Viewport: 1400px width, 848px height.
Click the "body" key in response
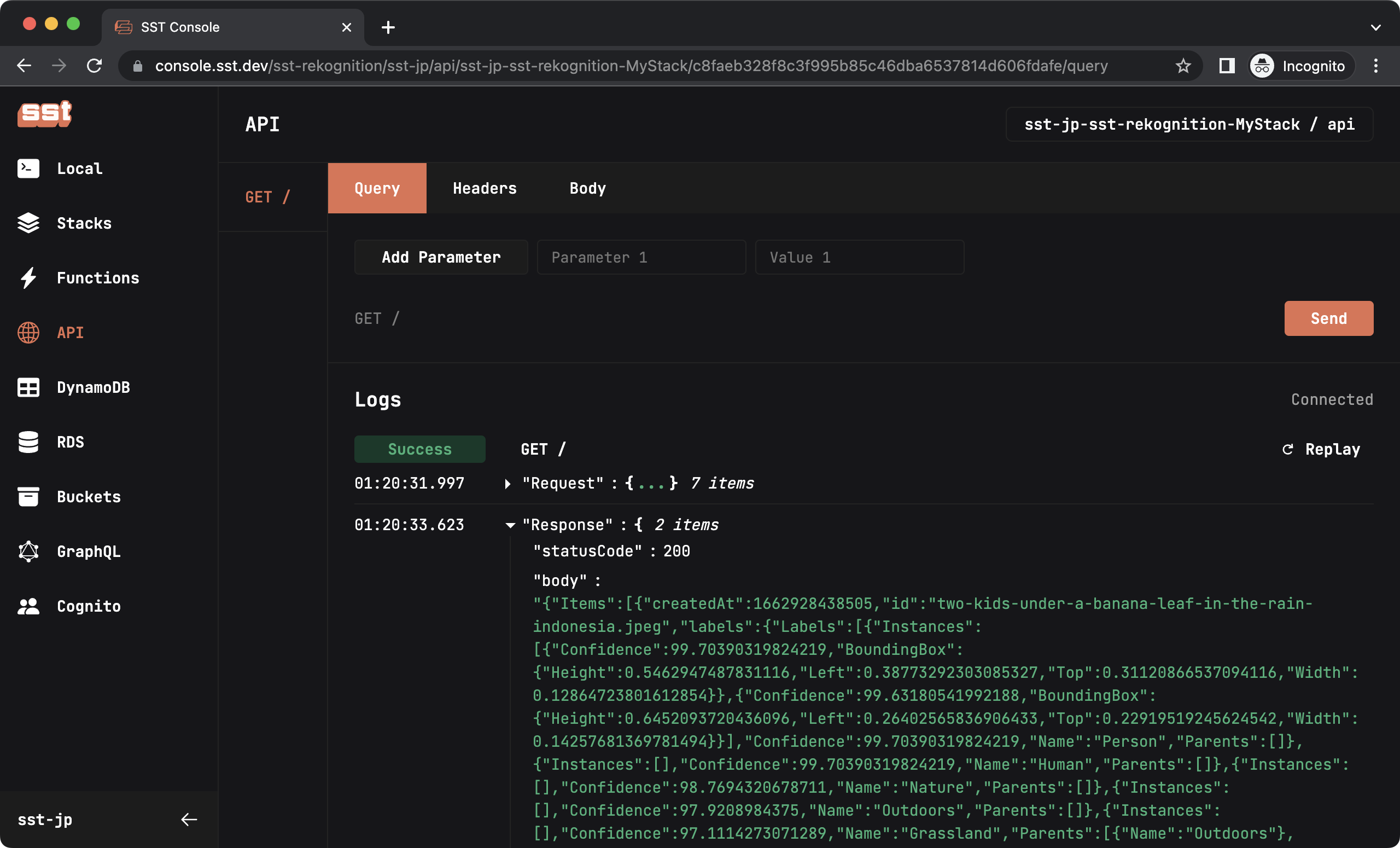pos(559,581)
